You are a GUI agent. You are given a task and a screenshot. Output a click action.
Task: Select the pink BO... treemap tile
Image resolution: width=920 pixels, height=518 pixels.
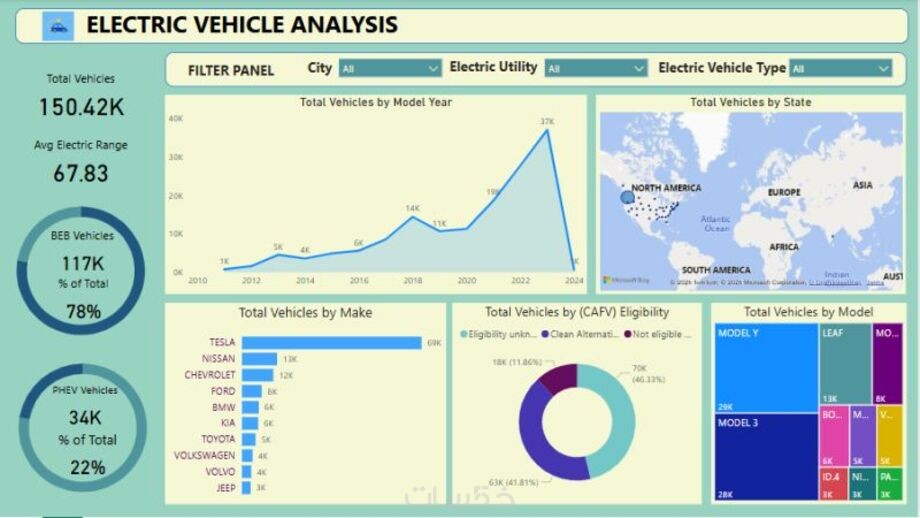pyautogui.click(x=834, y=435)
